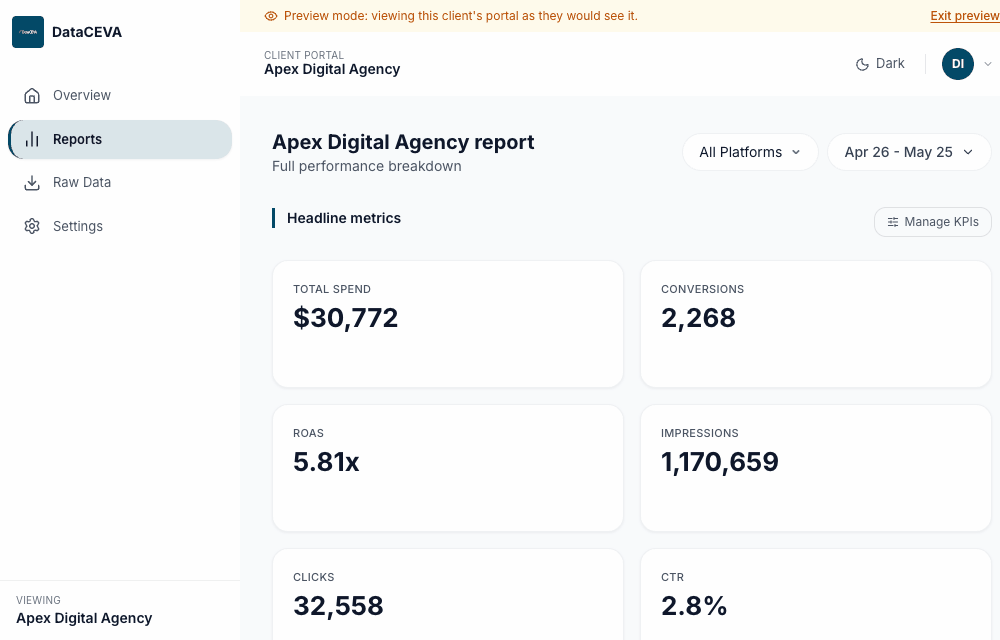Click the Impressions value 1,170,659
The image size is (1000, 640).
click(719, 462)
